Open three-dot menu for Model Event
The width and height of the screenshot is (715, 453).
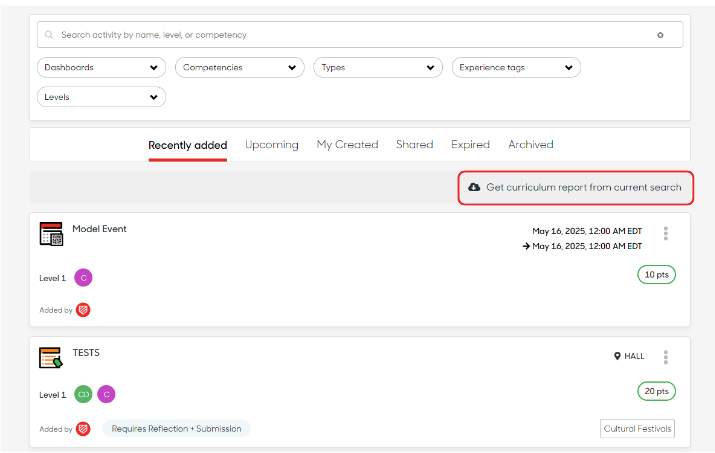point(666,233)
